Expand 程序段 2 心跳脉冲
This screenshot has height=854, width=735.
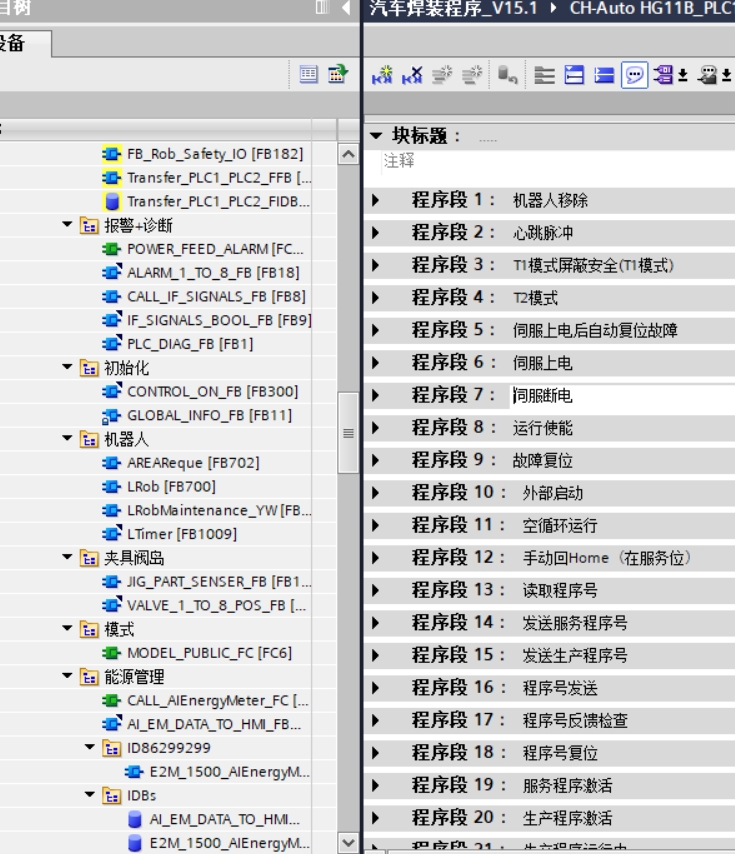coord(376,233)
